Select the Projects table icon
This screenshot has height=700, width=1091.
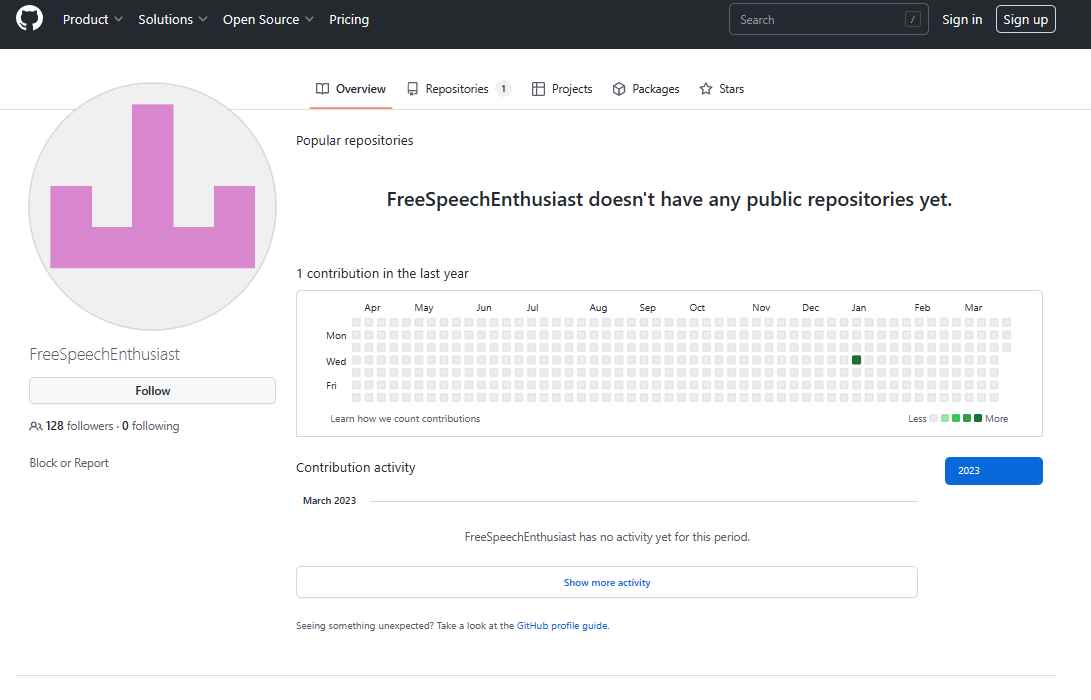pyautogui.click(x=537, y=89)
